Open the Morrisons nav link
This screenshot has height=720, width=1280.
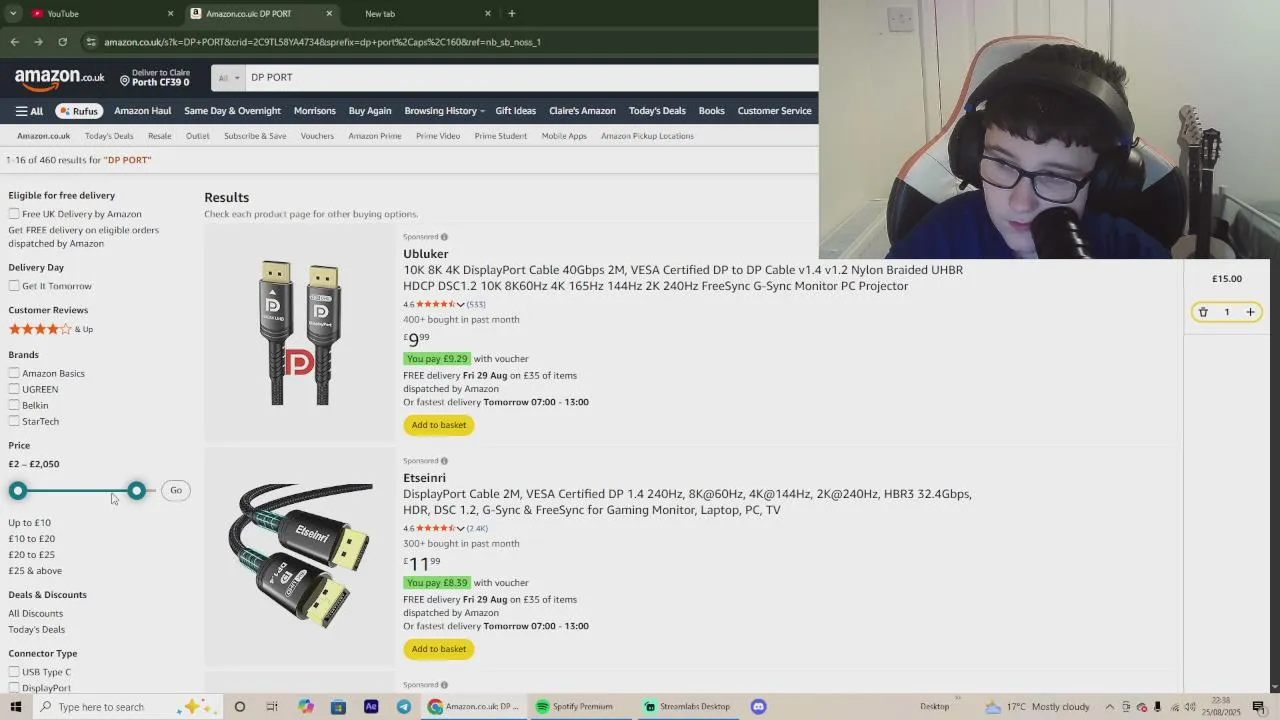click(x=314, y=111)
